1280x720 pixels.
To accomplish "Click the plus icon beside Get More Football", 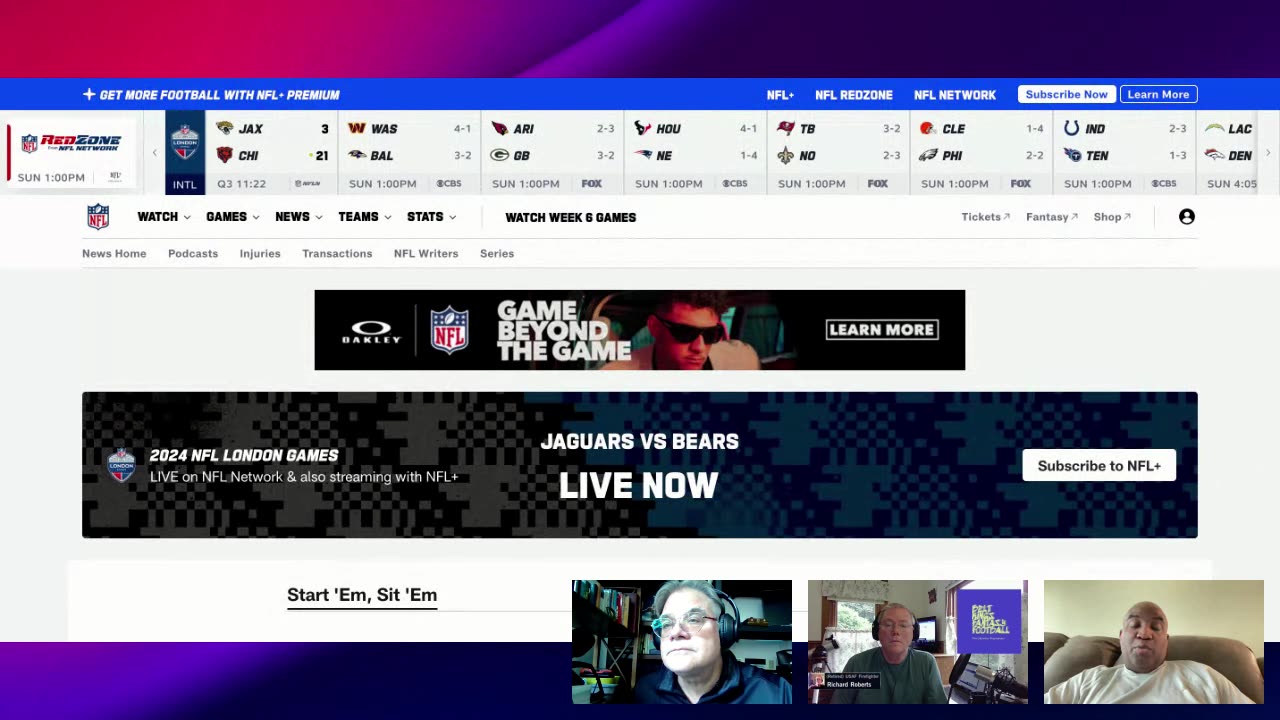I will click(89, 94).
